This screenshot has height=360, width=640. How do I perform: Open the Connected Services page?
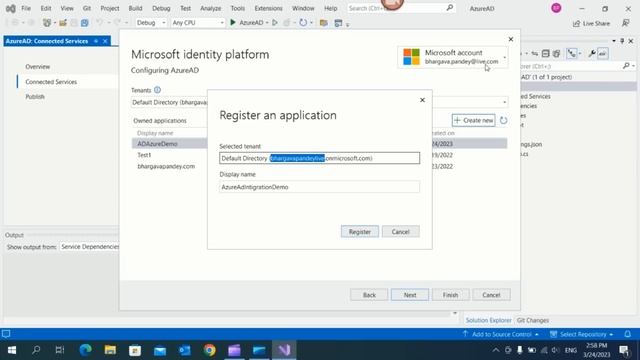tap(51, 82)
